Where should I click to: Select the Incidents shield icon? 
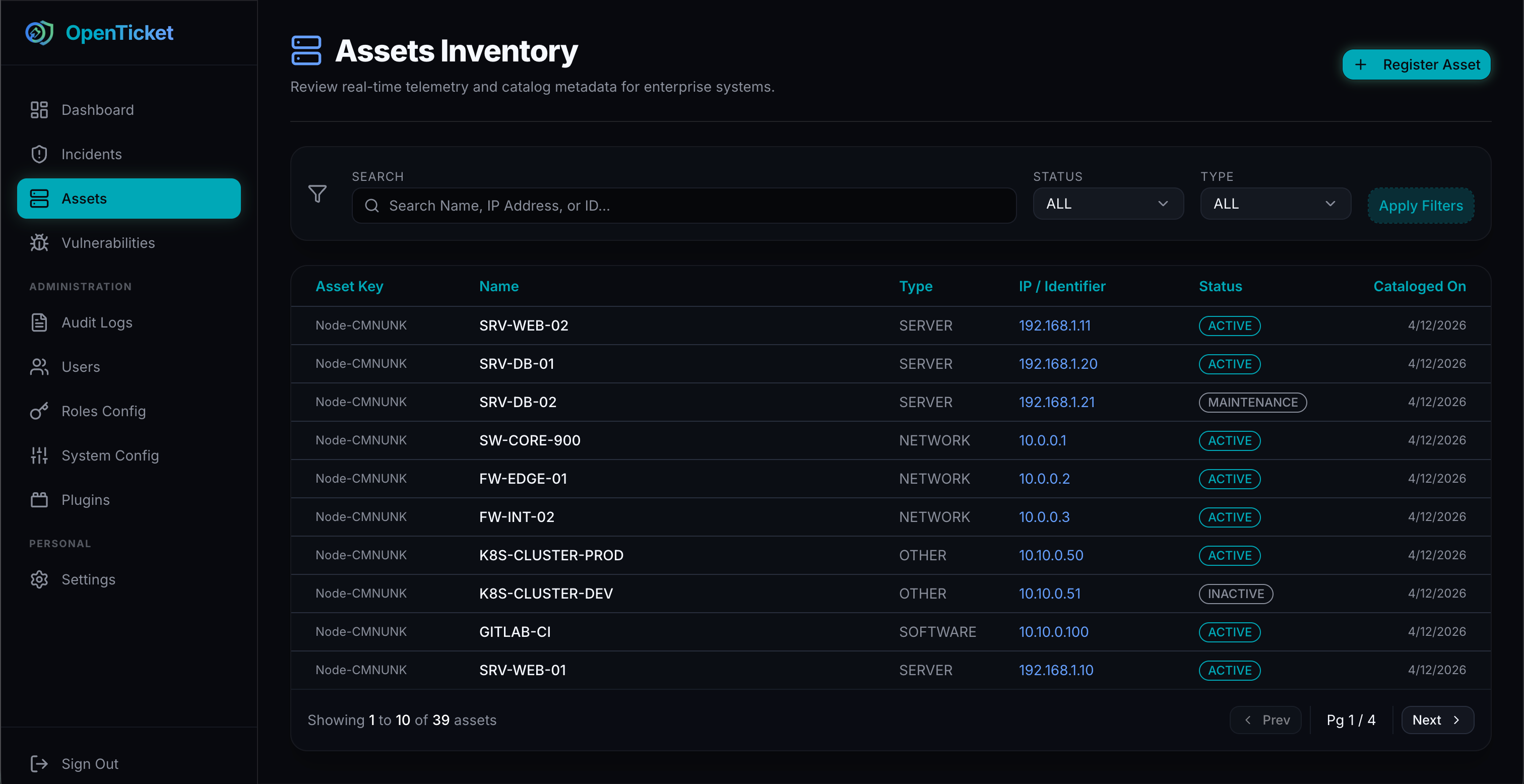38,154
